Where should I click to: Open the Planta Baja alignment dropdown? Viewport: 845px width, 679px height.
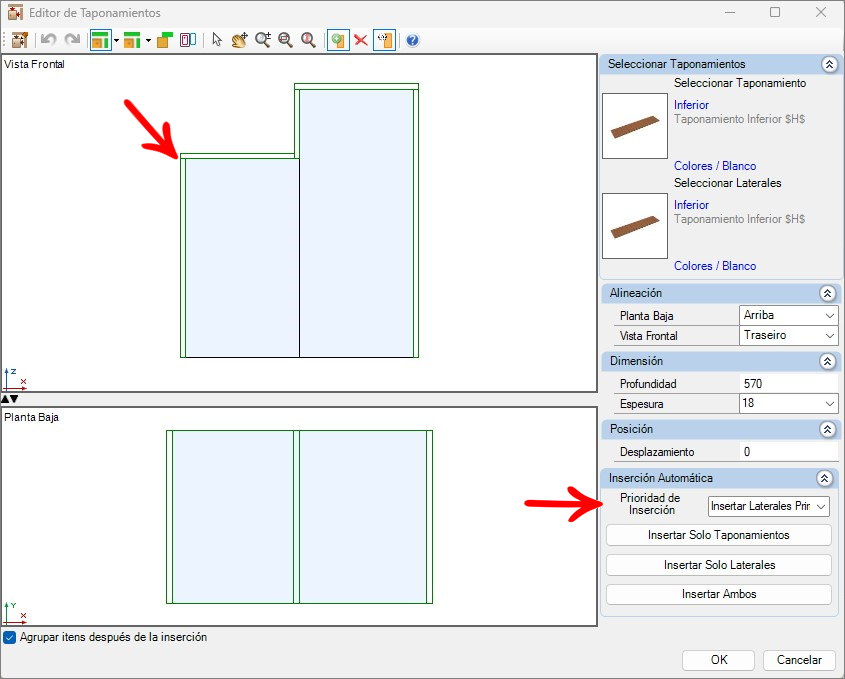[x=788, y=315]
